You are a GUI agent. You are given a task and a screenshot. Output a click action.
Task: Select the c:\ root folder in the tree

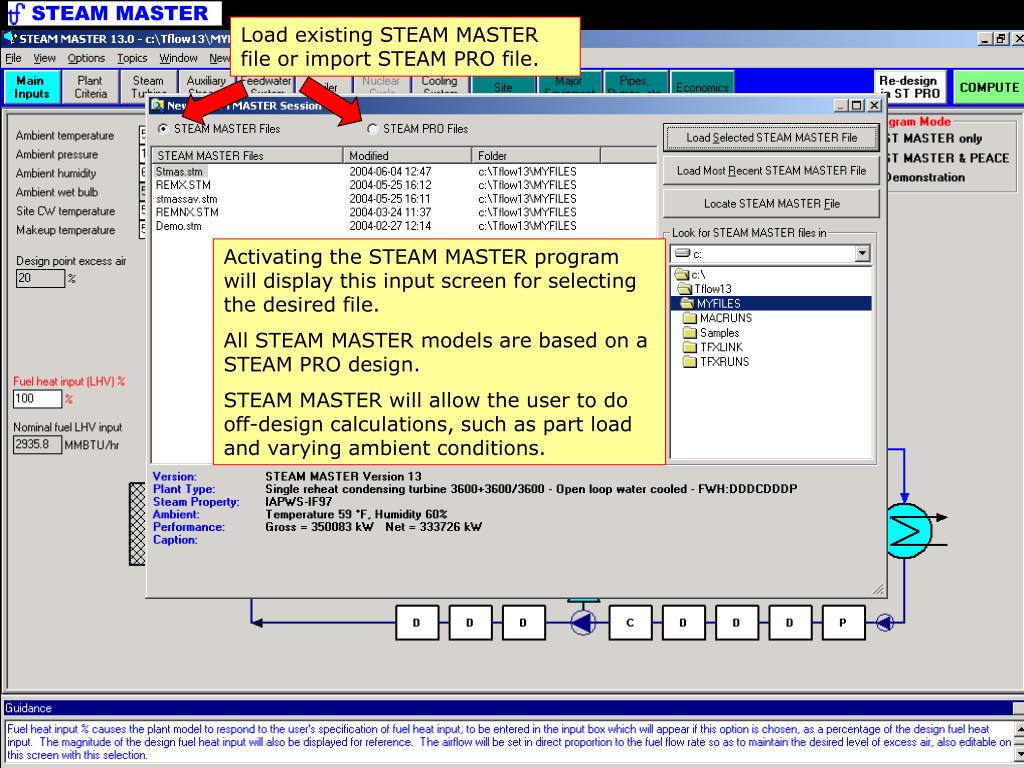point(690,274)
